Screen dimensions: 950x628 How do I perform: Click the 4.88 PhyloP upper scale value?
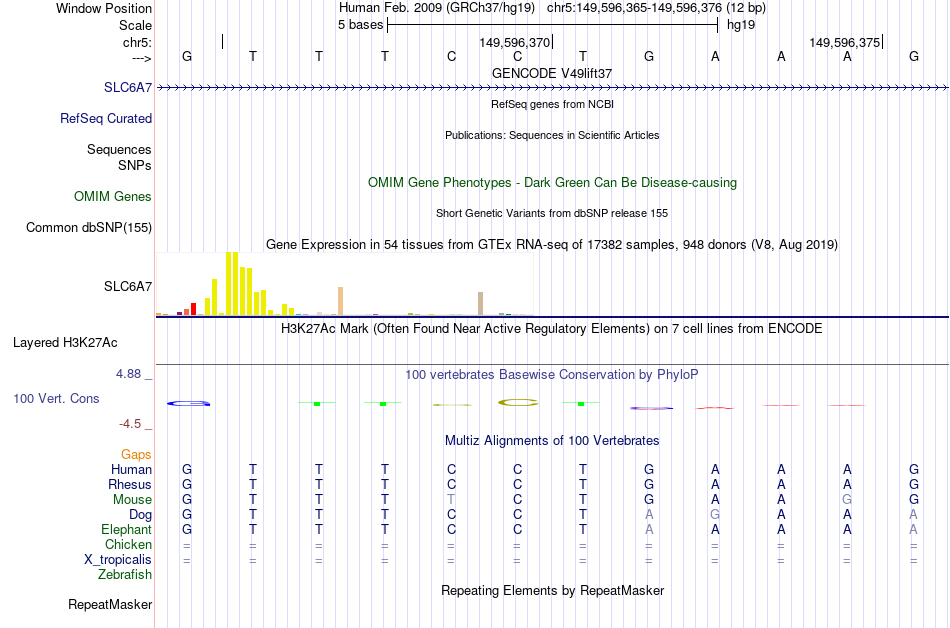point(129,374)
